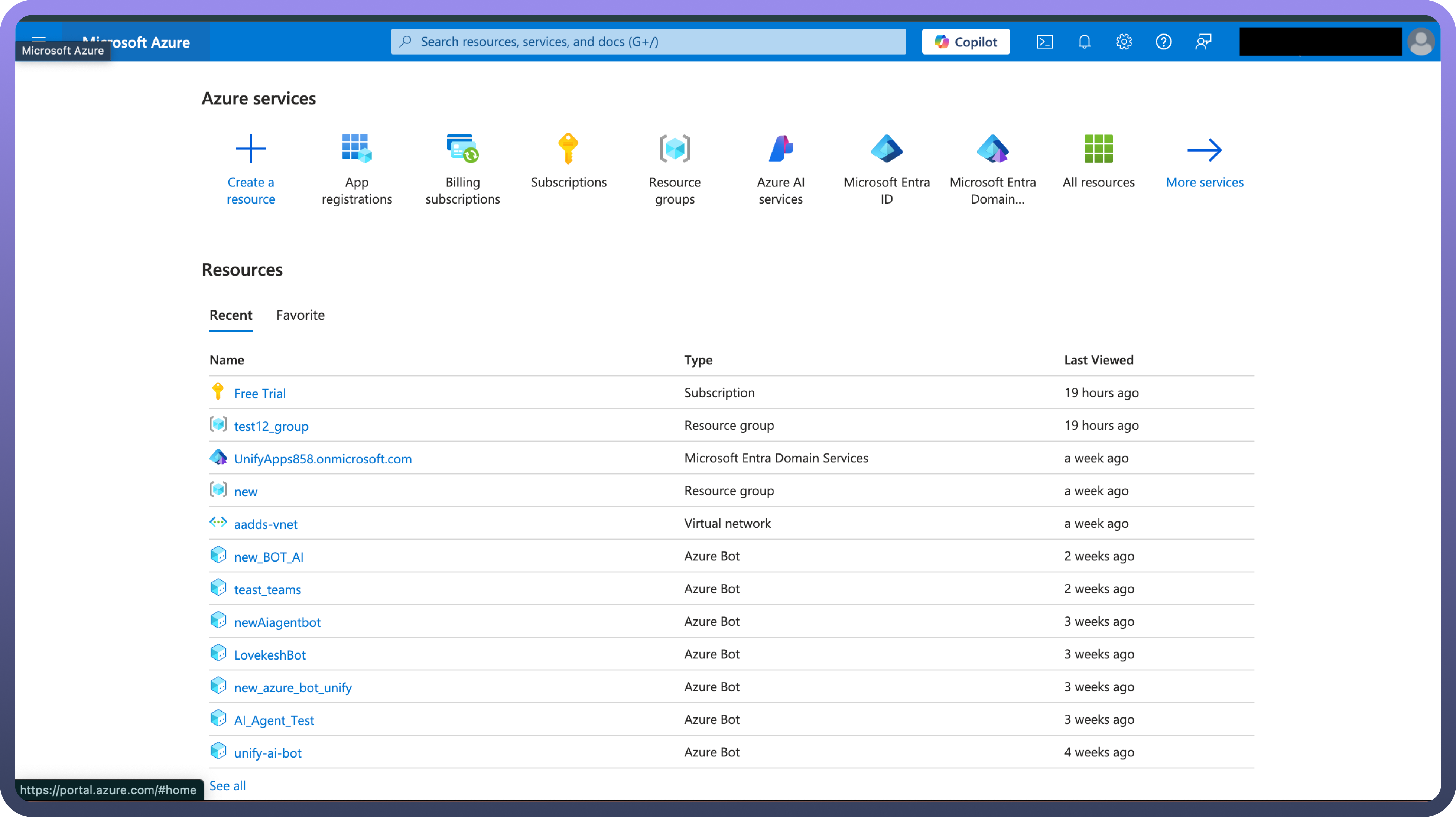This screenshot has height=817, width=1456.
Task: Open Resource groups service icon
Action: [674, 149]
